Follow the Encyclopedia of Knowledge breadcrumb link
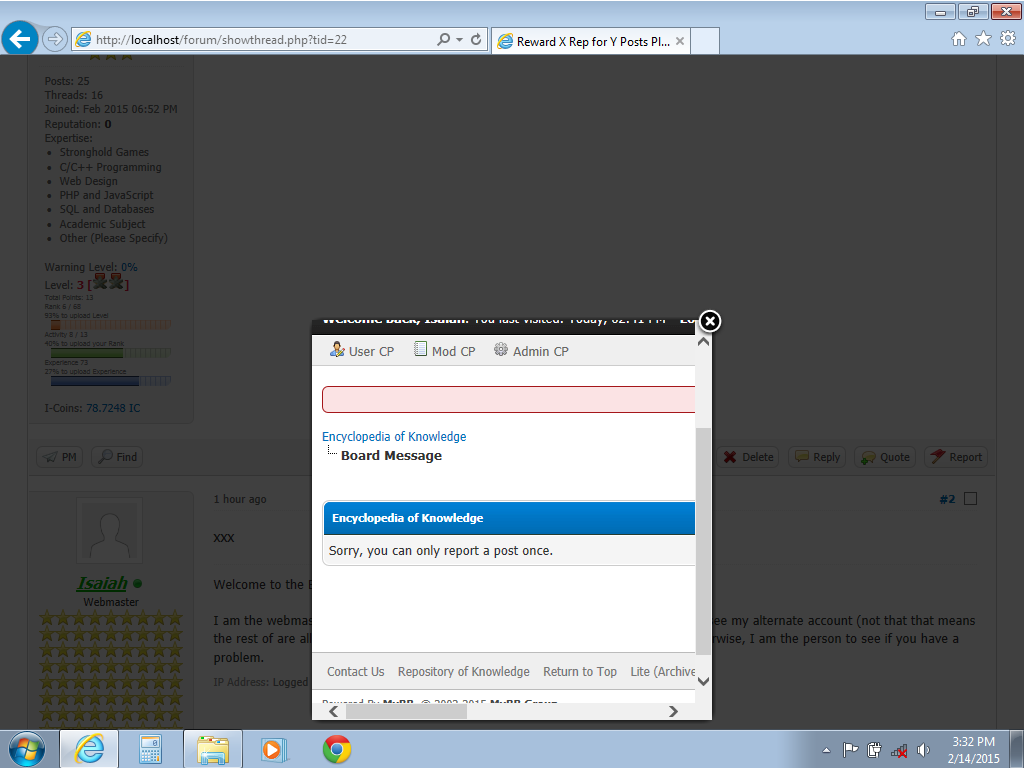 pyautogui.click(x=394, y=436)
